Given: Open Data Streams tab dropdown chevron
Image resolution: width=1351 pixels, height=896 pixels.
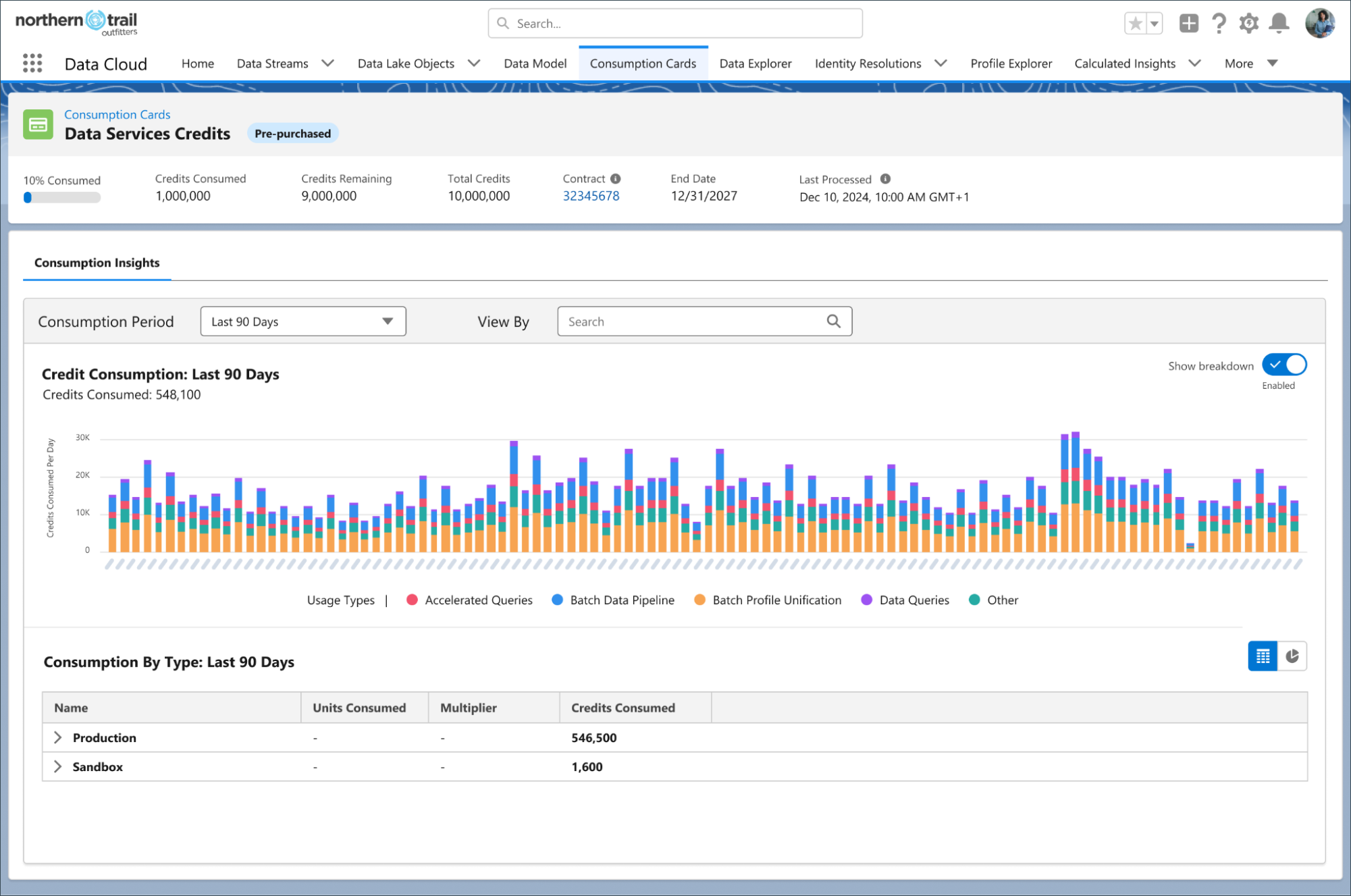Looking at the screenshot, I should (328, 63).
